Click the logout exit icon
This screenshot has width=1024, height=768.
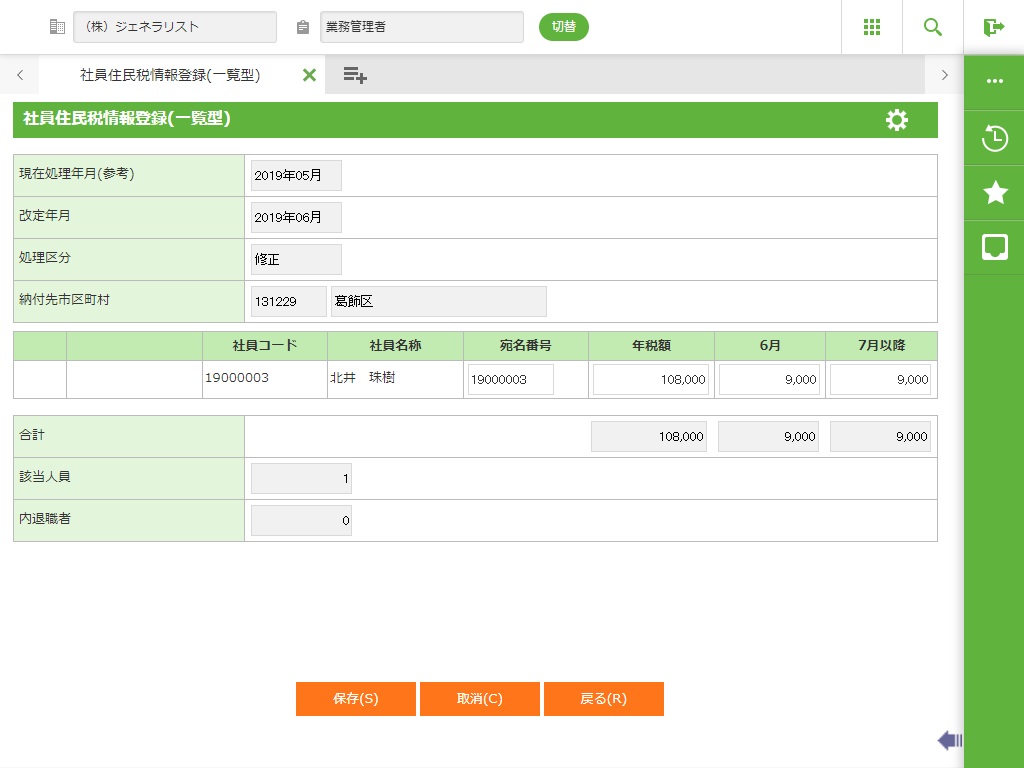(x=993, y=27)
